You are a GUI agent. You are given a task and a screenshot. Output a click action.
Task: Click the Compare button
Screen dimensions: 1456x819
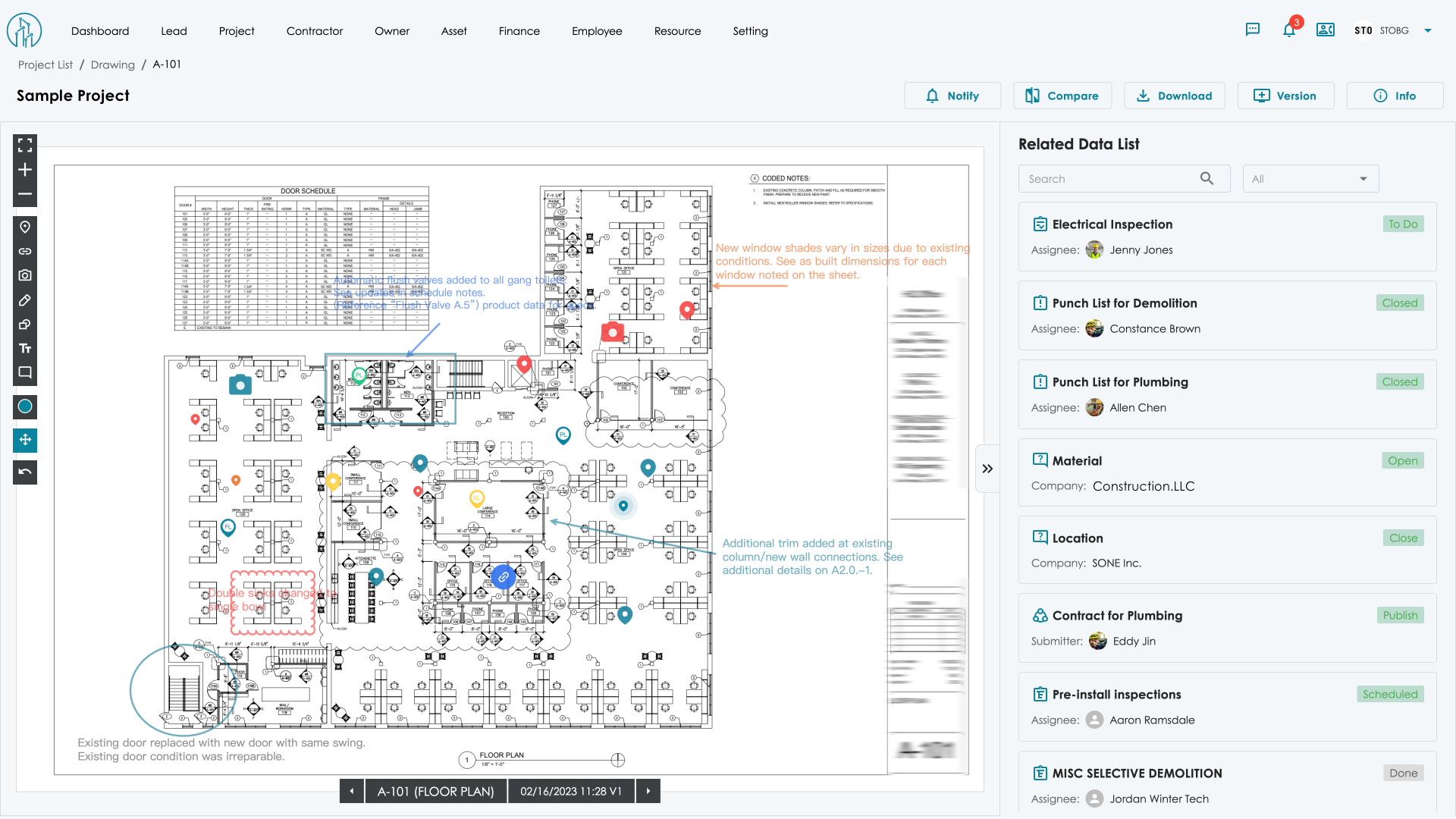[x=1062, y=96]
